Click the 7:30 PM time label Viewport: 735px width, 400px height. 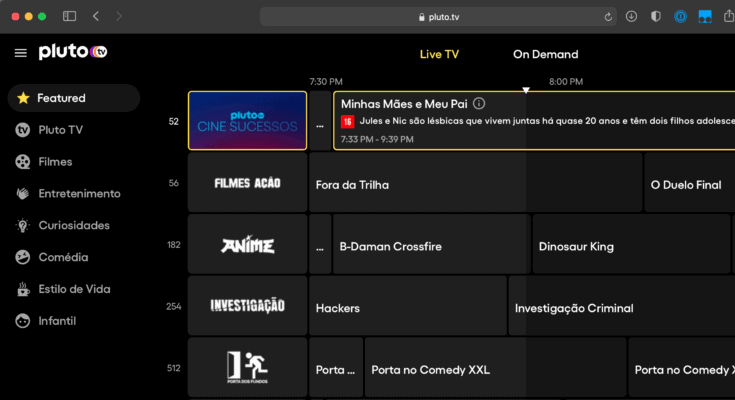(x=326, y=82)
